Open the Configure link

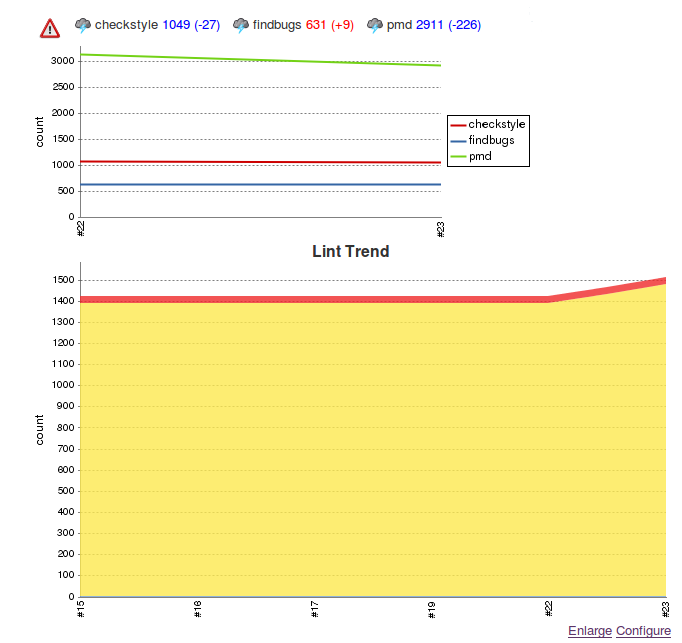643,631
